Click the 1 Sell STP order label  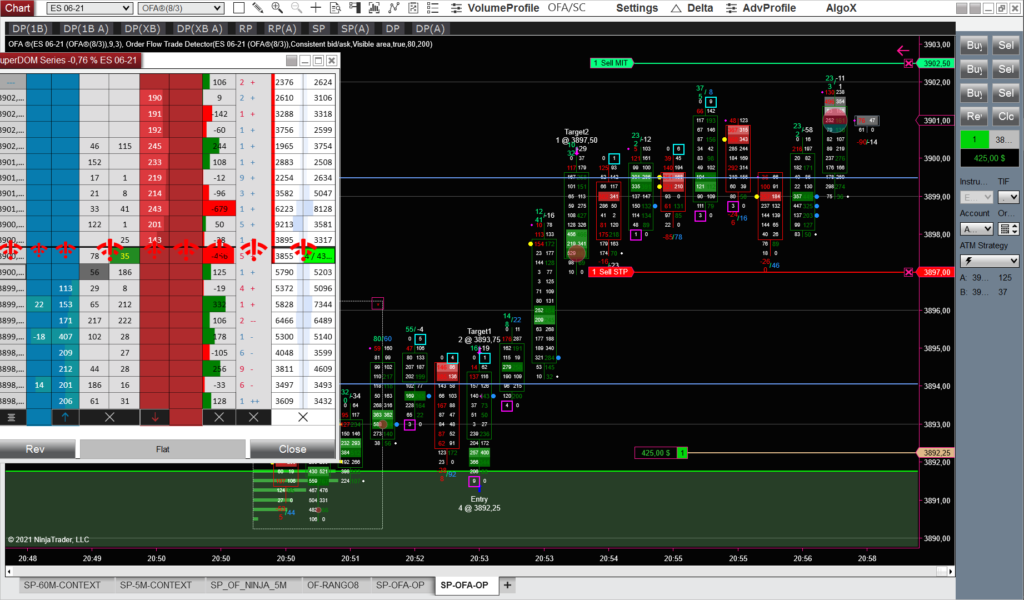point(611,272)
